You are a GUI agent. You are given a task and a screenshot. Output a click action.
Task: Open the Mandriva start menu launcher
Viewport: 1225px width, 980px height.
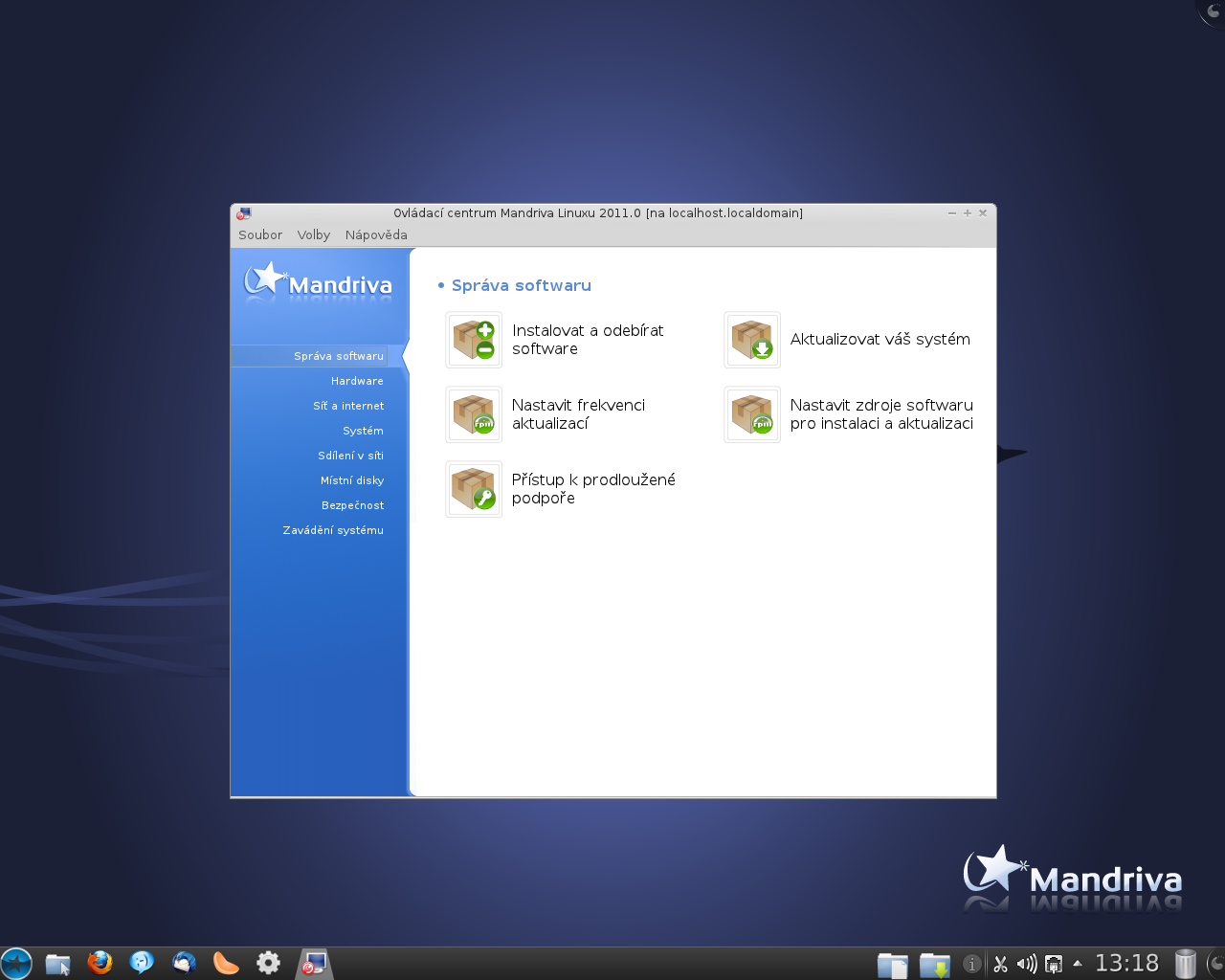coord(16,963)
